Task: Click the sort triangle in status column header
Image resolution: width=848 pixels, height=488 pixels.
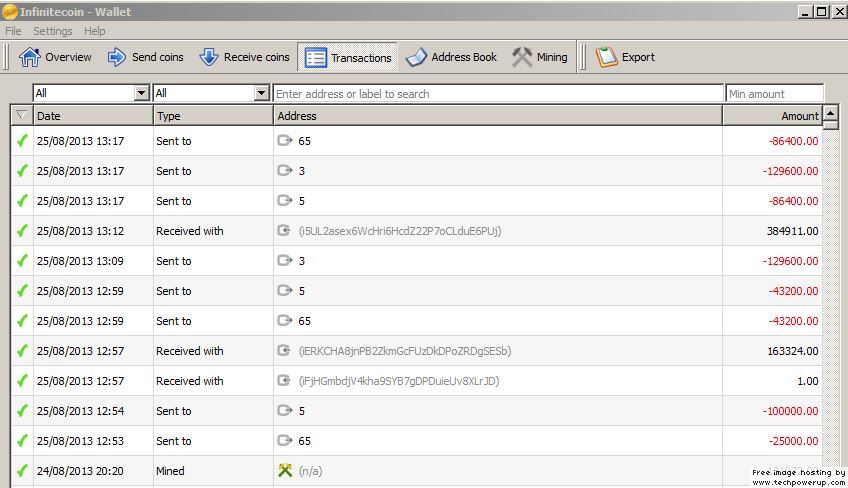Action: (21, 115)
